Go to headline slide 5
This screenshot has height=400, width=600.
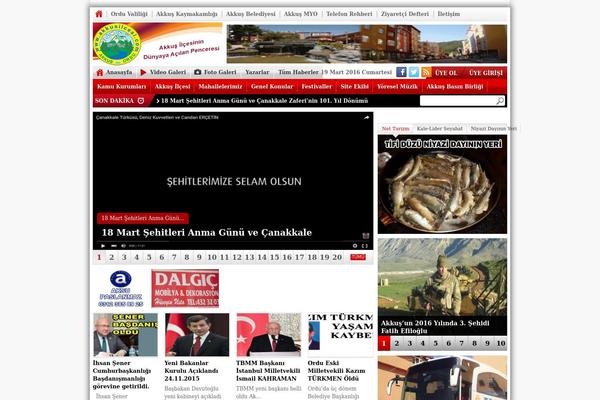(149, 257)
